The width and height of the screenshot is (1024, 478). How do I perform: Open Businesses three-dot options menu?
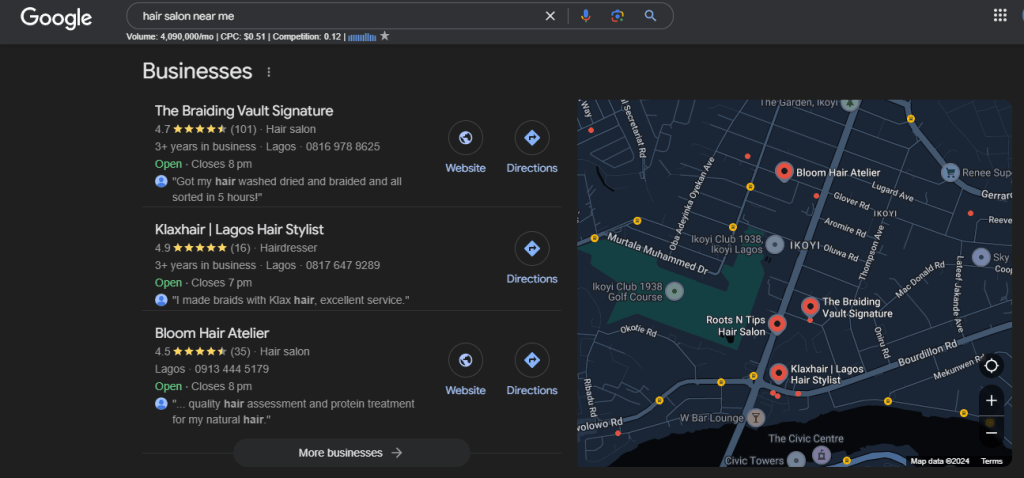[268, 72]
